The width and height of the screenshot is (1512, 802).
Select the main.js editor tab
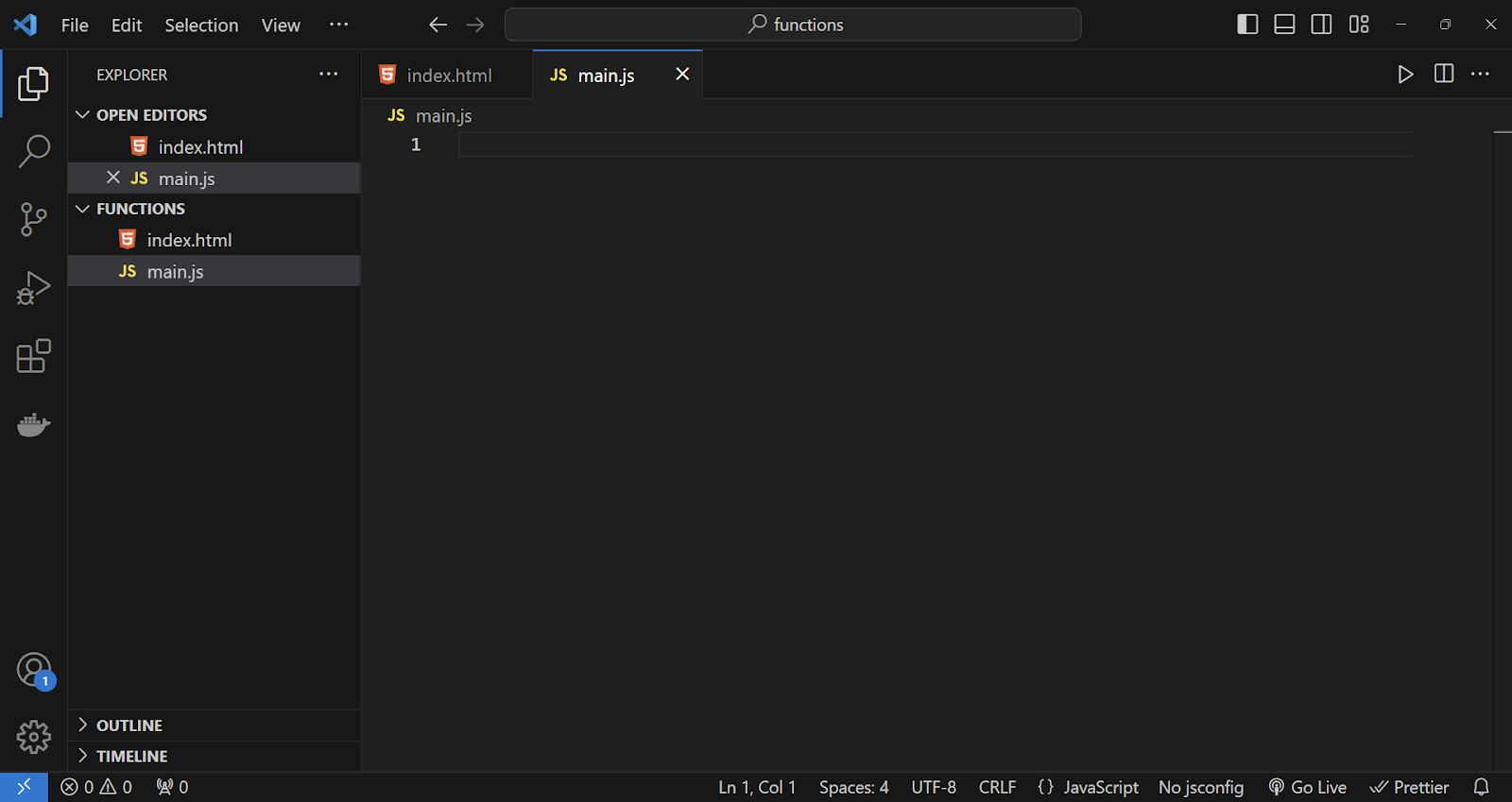click(x=618, y=75)
